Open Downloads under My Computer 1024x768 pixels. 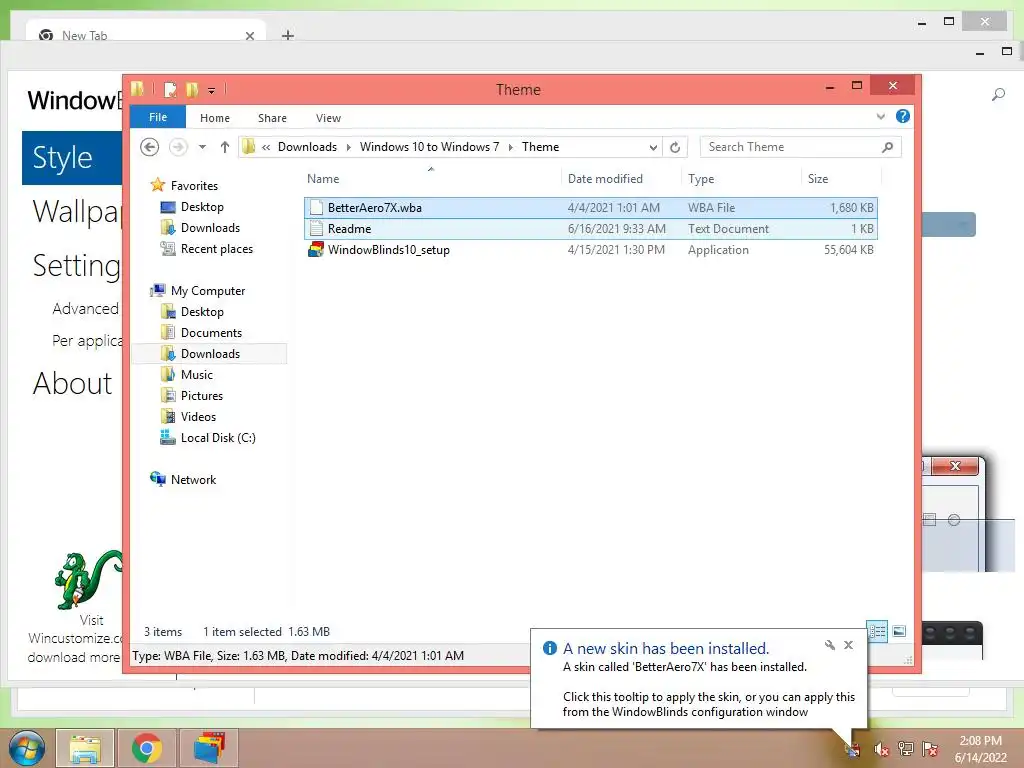click(x=210, y=354)
